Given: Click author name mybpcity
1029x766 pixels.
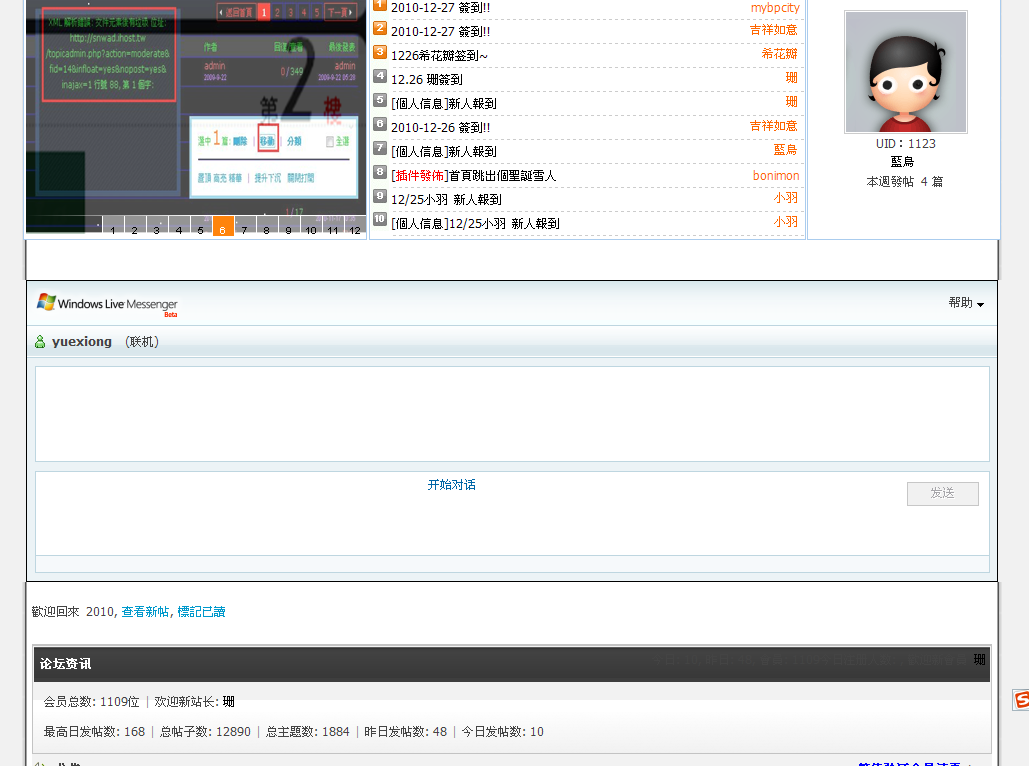Looking at the screenshot, I should tap(775, 8).
